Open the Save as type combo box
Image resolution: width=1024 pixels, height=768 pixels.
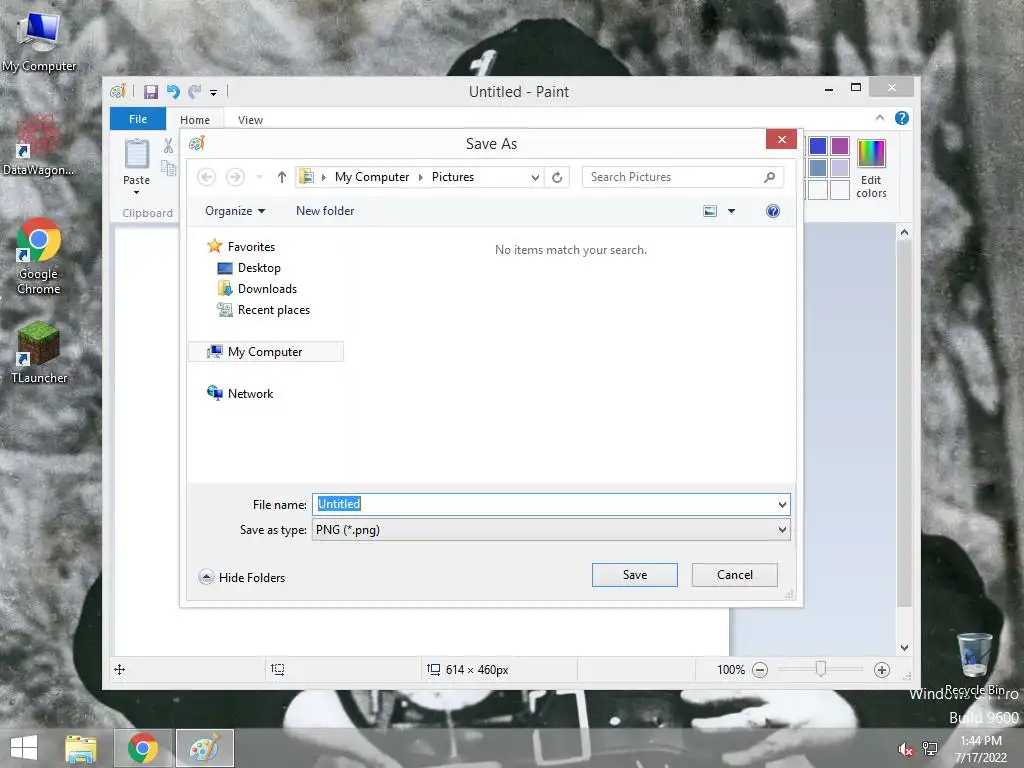(x=551, y=530)
